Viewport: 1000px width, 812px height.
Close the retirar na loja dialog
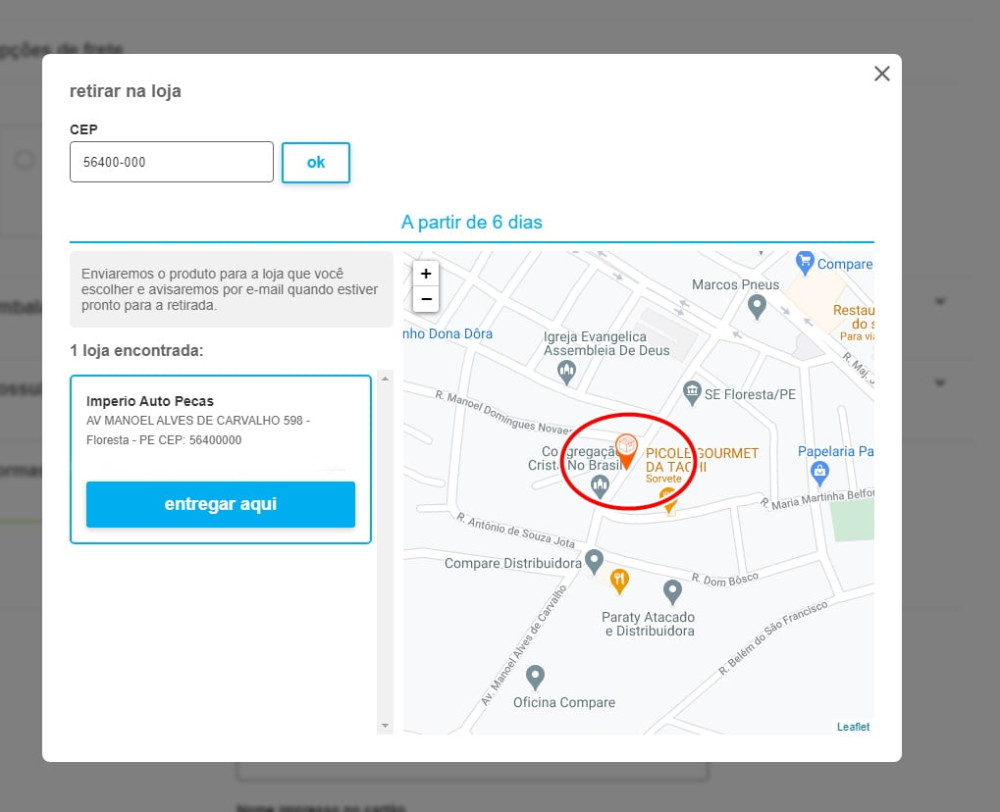[882, 74]
